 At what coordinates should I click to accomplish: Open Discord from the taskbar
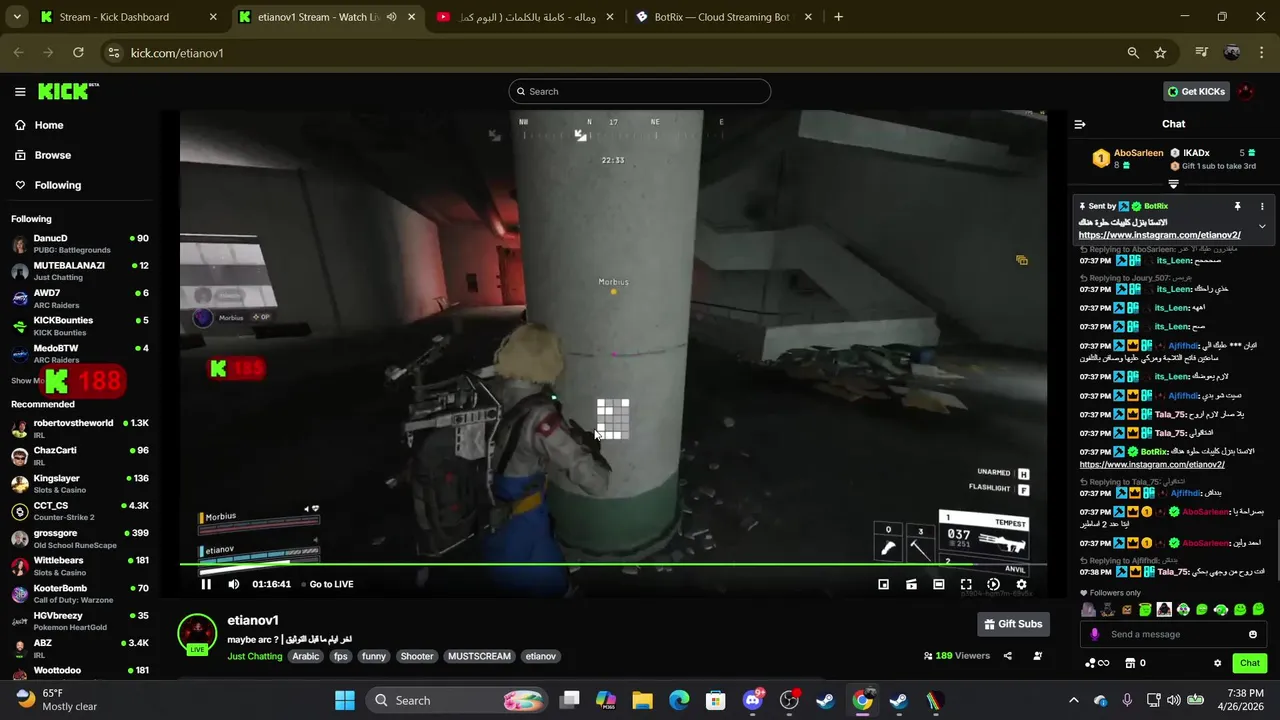(x=753, y=700)
